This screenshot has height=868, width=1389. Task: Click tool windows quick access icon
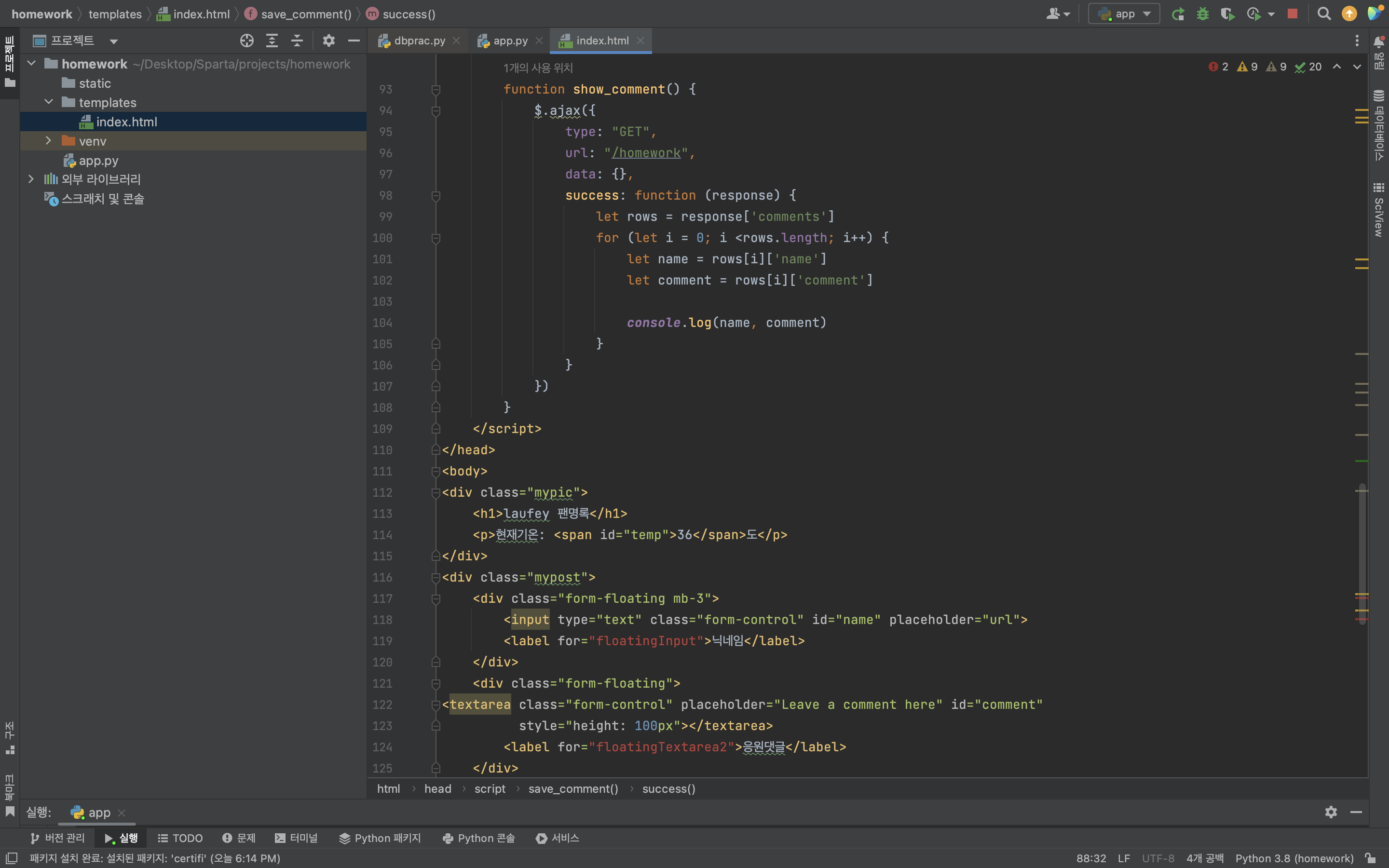point(12,858)
